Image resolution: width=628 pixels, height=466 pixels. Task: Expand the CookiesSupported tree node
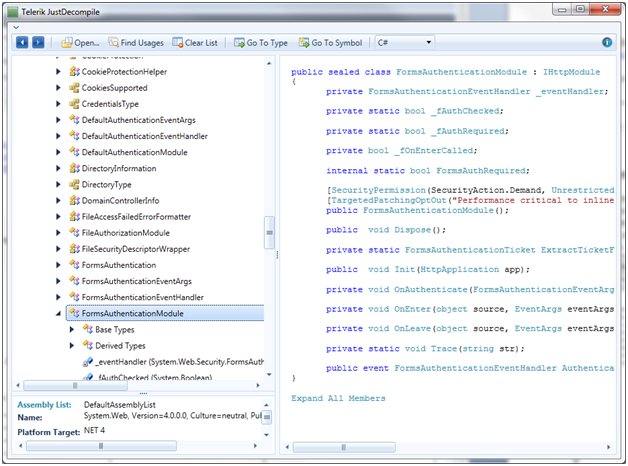[58, 88]
